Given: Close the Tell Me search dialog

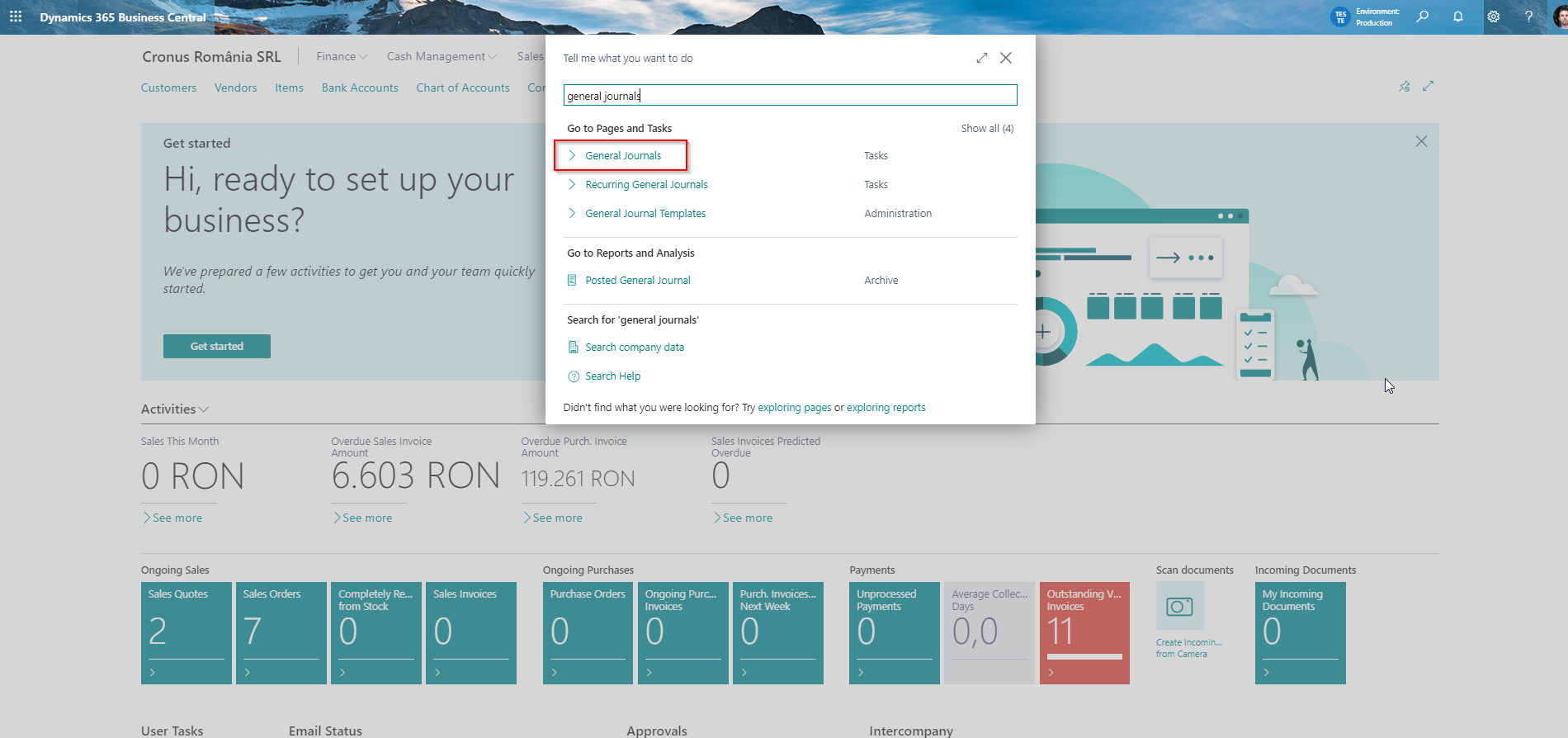Looking at the screenshot, I should [x=1006, y=58].
